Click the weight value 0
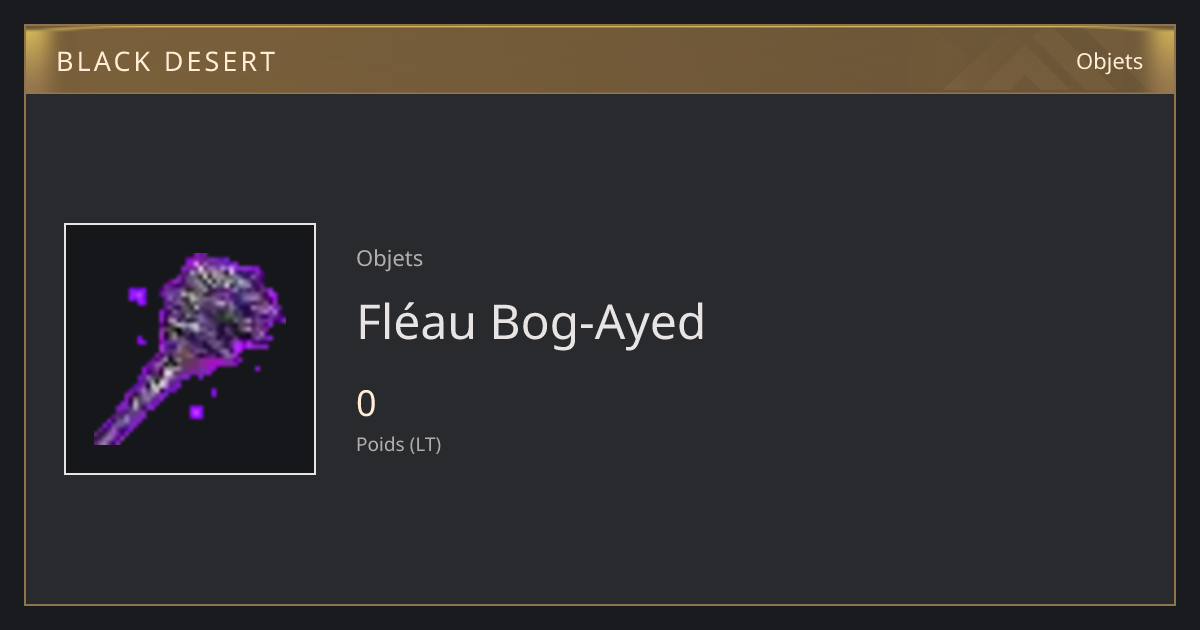1200x630 pixels. pyautogui.click(x=366, y=404)
